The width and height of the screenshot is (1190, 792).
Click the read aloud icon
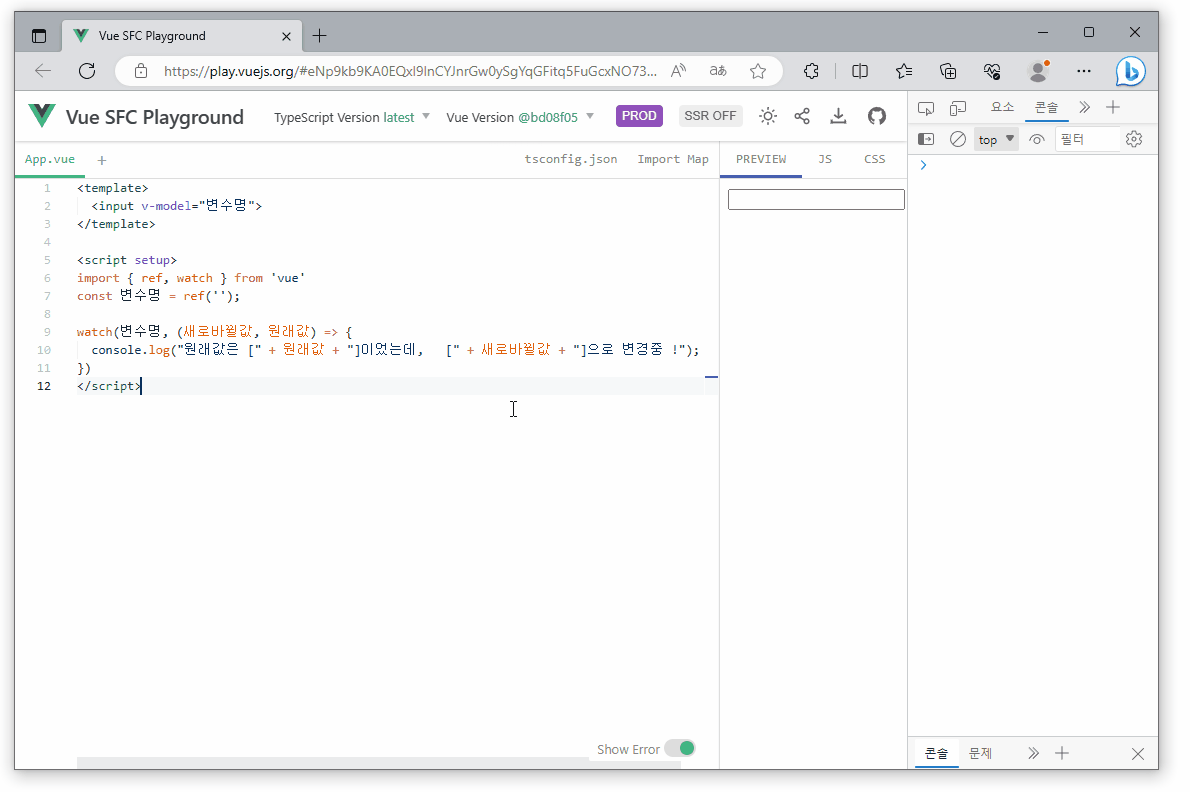click(x=678, y=71)
